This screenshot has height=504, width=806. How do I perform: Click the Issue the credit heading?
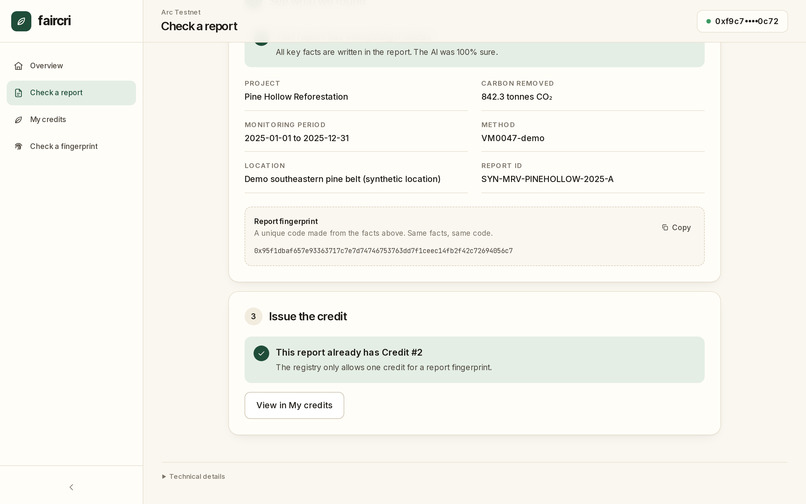coord(307,316)
